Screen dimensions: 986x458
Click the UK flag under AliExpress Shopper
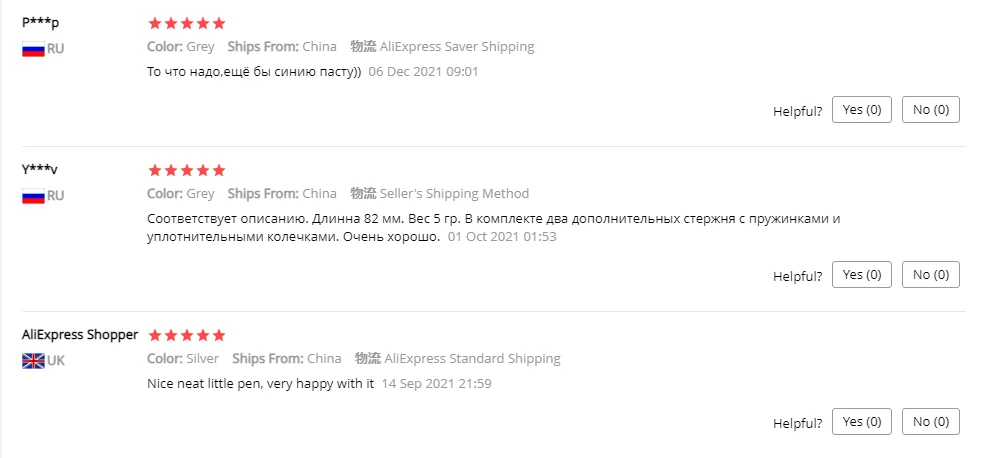(33, 361)
